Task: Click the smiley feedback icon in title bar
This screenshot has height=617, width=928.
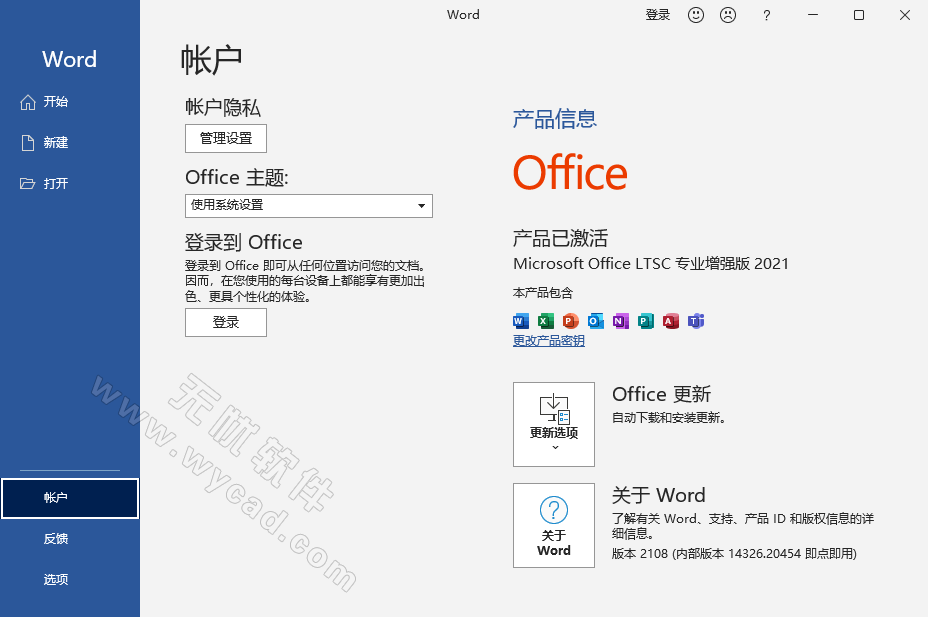Action: [696, 15]
